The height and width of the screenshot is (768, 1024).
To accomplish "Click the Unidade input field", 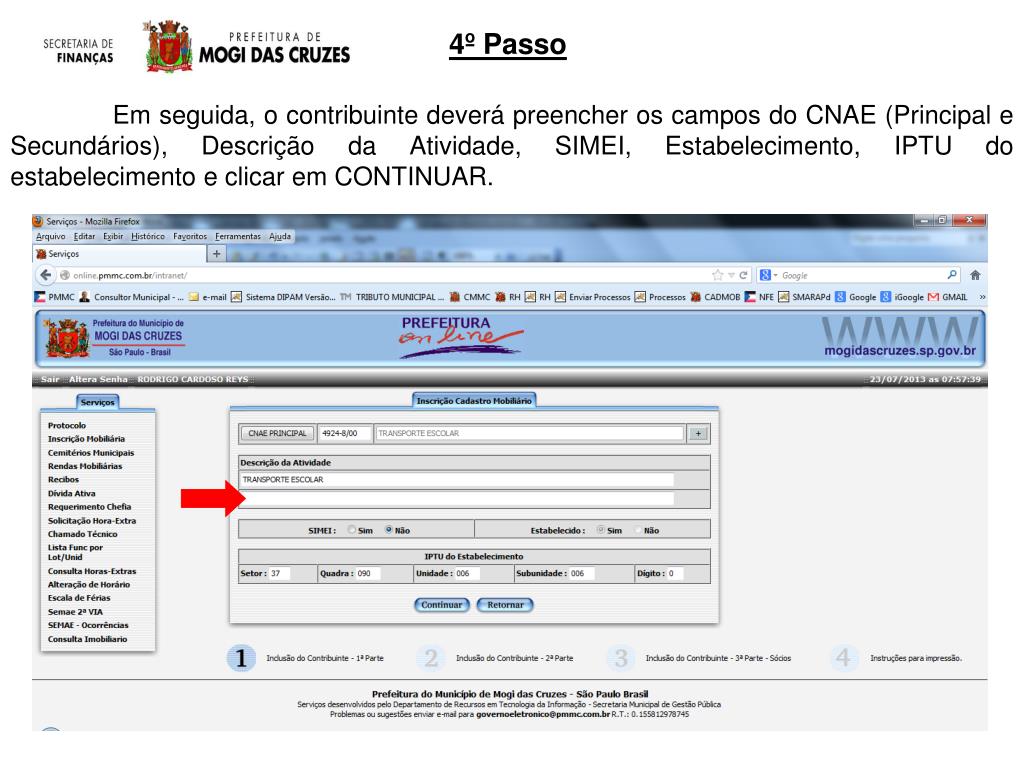I will tap(467, 573).
